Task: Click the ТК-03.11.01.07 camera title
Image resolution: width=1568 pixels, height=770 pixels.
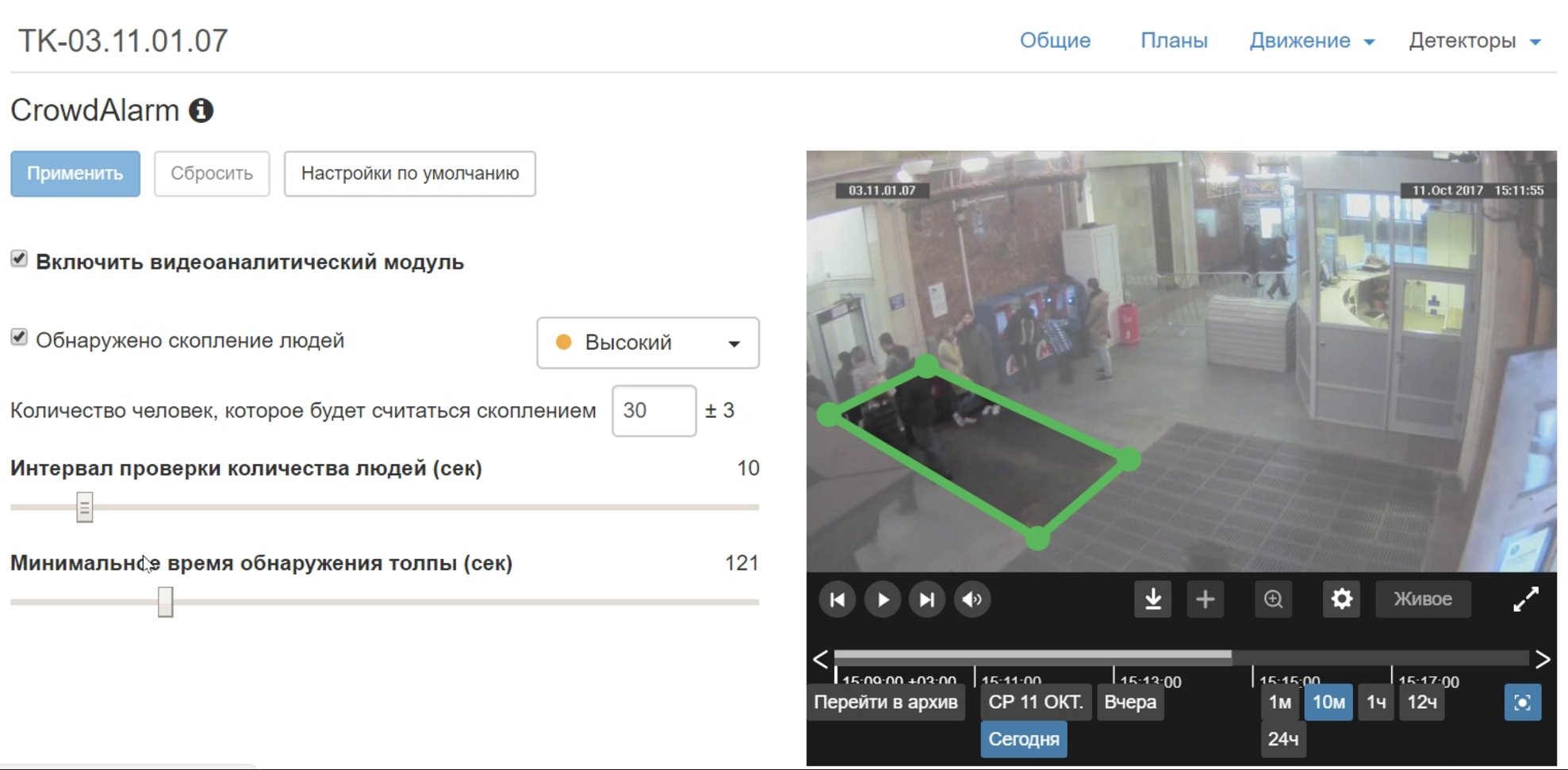Action: (123, 40)
